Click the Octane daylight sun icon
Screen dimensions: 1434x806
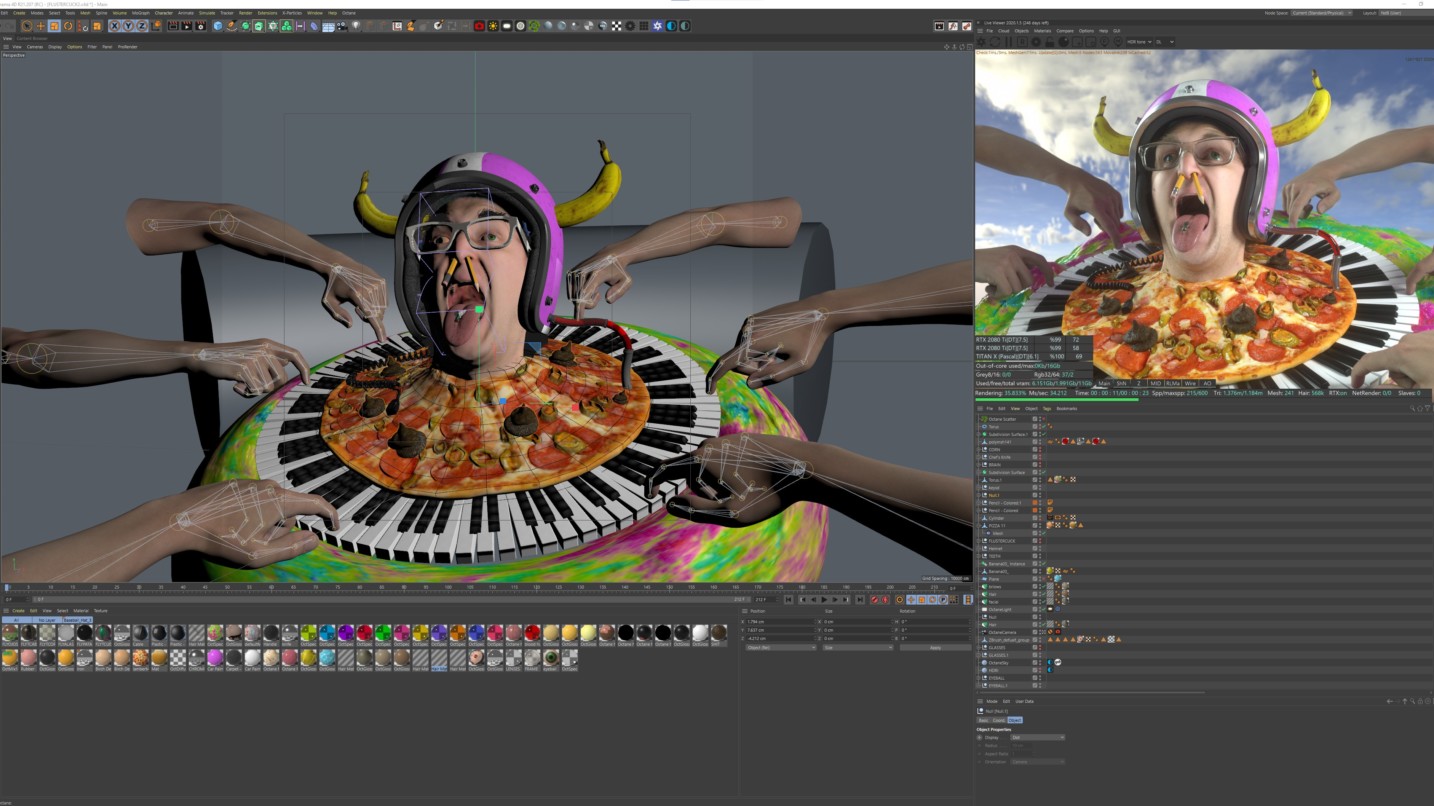(493, 26)
